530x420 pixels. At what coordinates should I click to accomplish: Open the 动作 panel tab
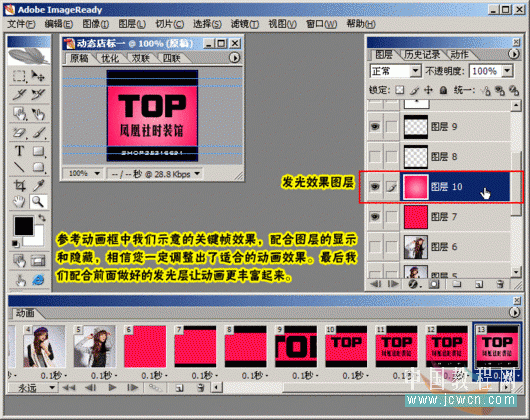click(x=459, y=54)
